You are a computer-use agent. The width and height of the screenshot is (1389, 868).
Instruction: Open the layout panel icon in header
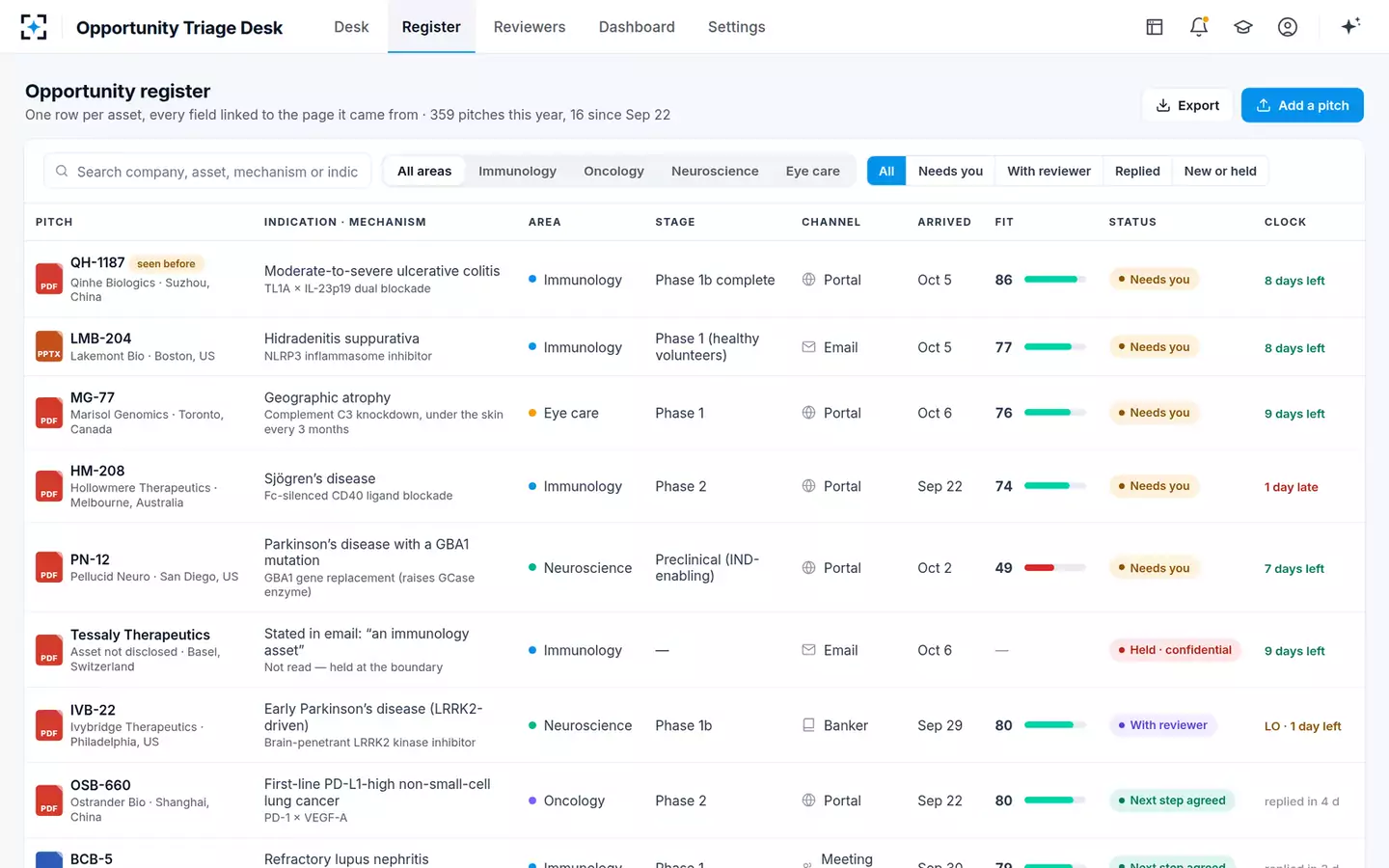coord(1155,27)
